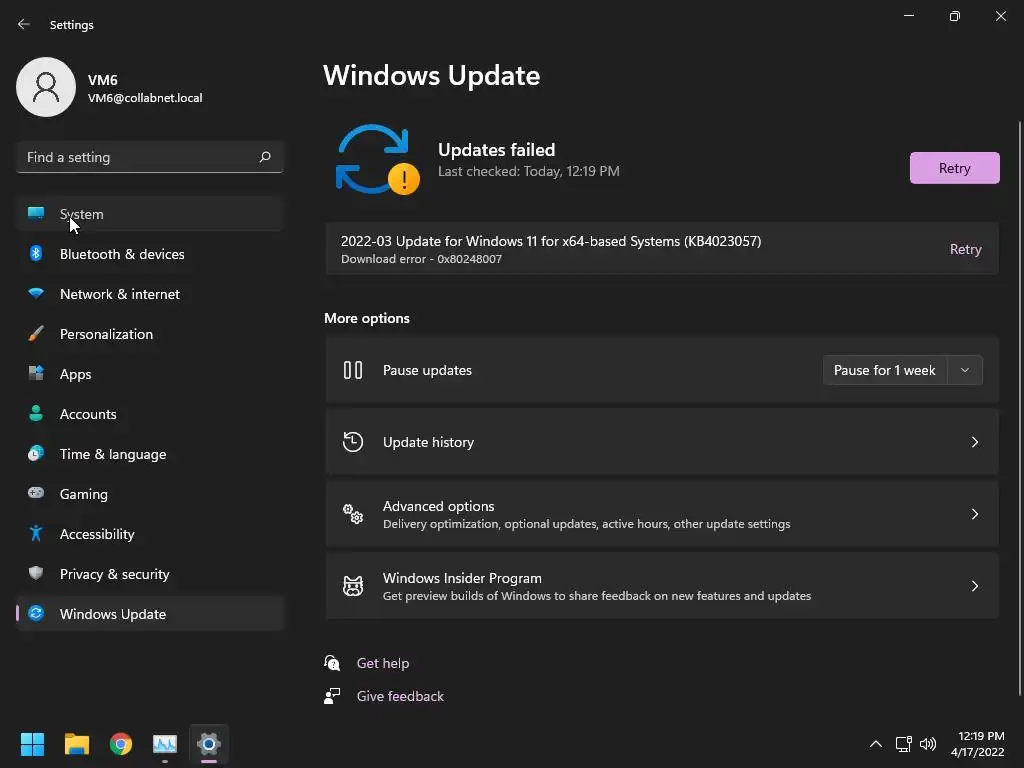Open the clock and date in the taskbar
1024x768 pixels.
[978, 744]
